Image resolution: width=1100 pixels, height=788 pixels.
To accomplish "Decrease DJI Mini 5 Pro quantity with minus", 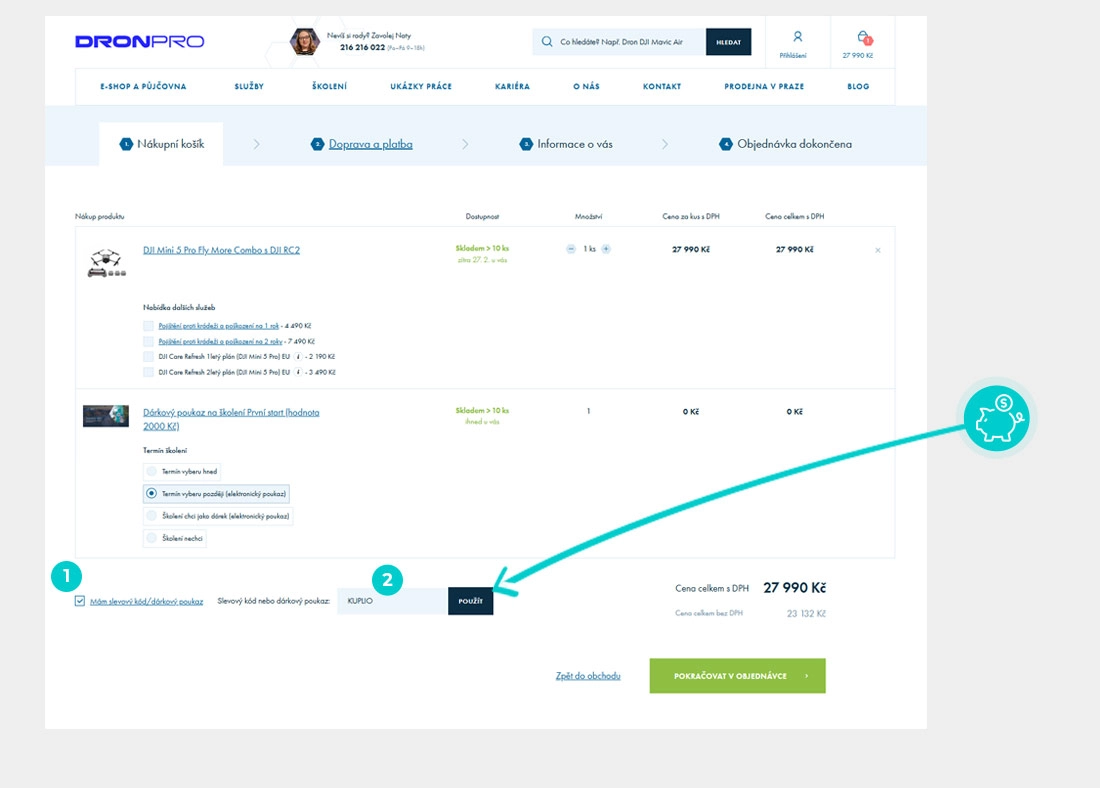I will coord(571,249).
